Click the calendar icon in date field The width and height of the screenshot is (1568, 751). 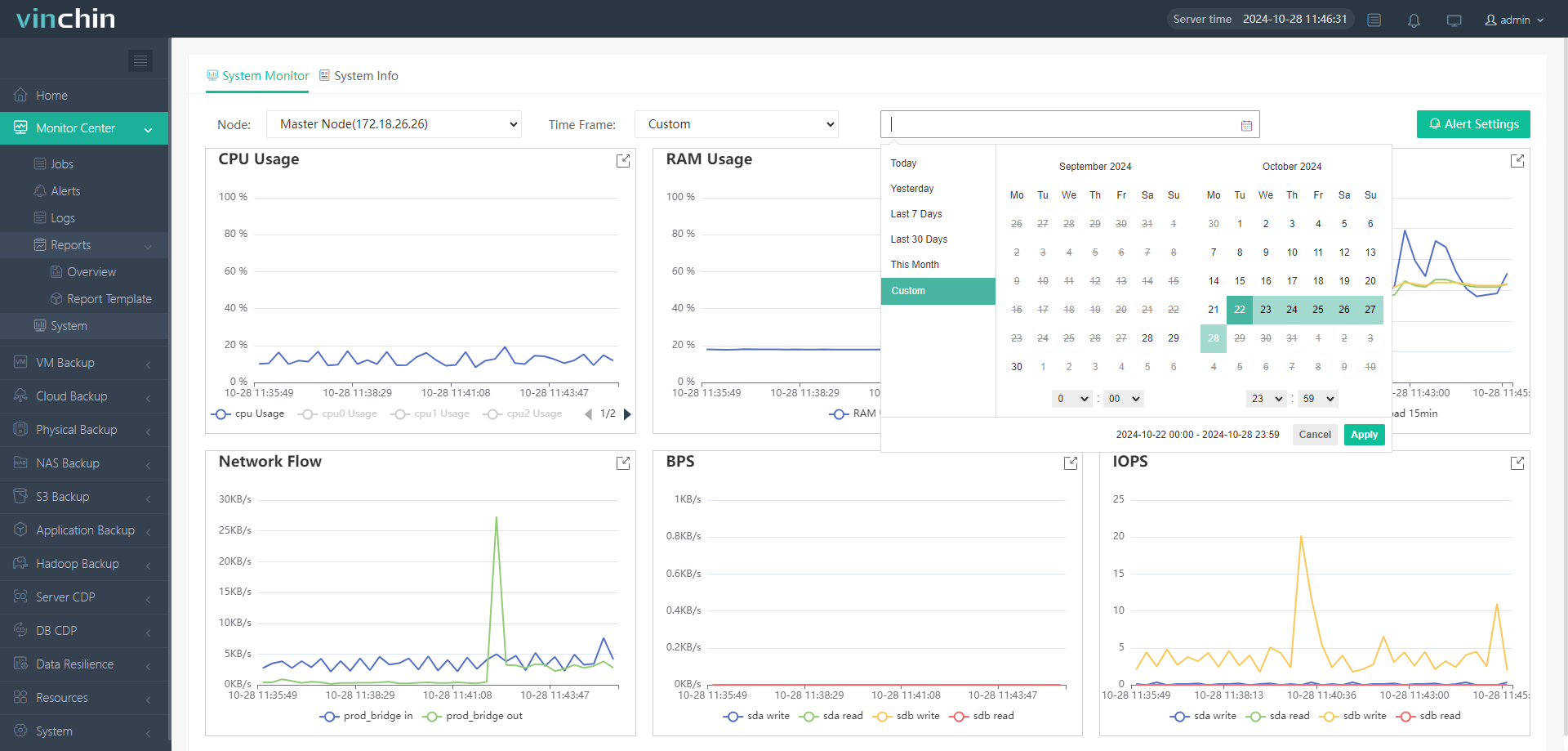click(1246, 125)
